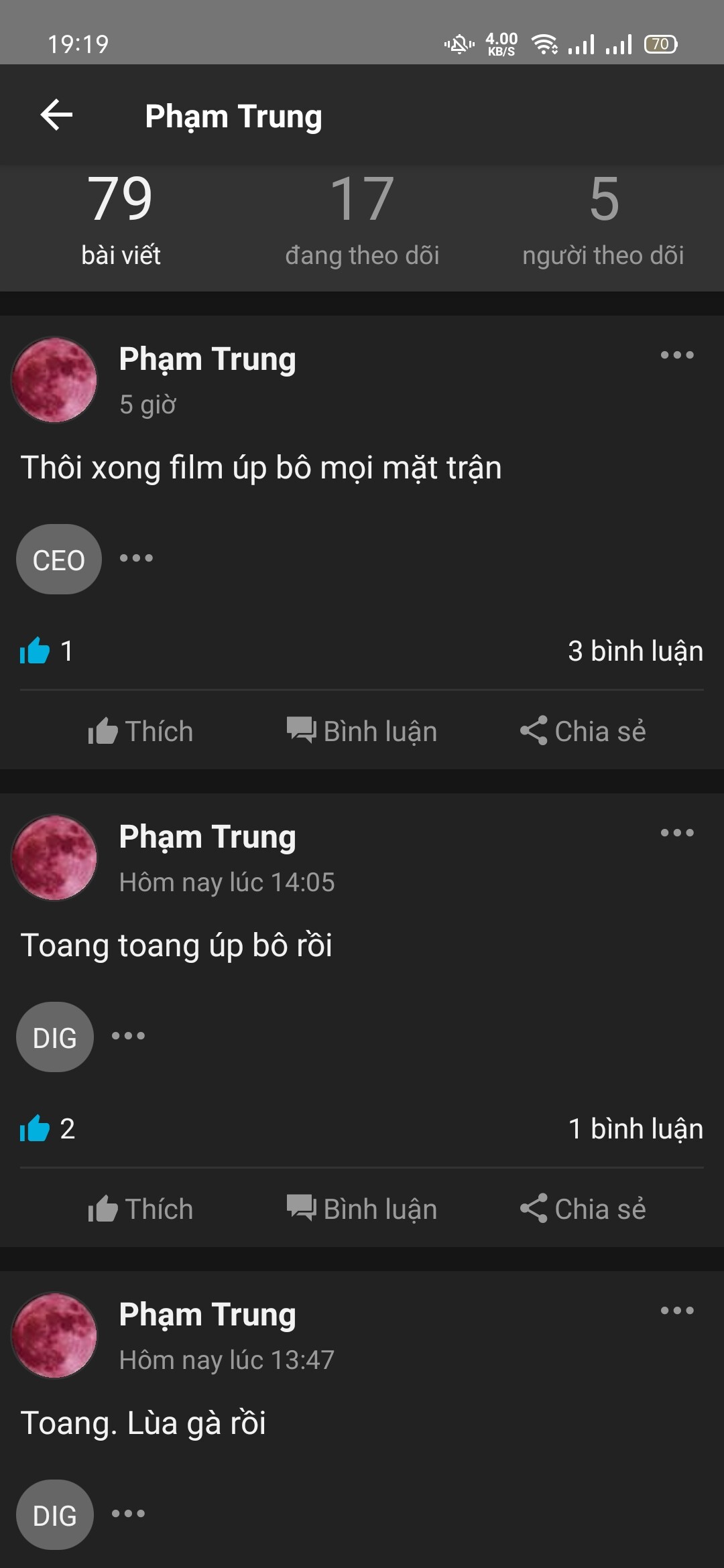Open options menu for the 14:05 post
This screenshot has height=1568, width=724.
click(677, 833)
